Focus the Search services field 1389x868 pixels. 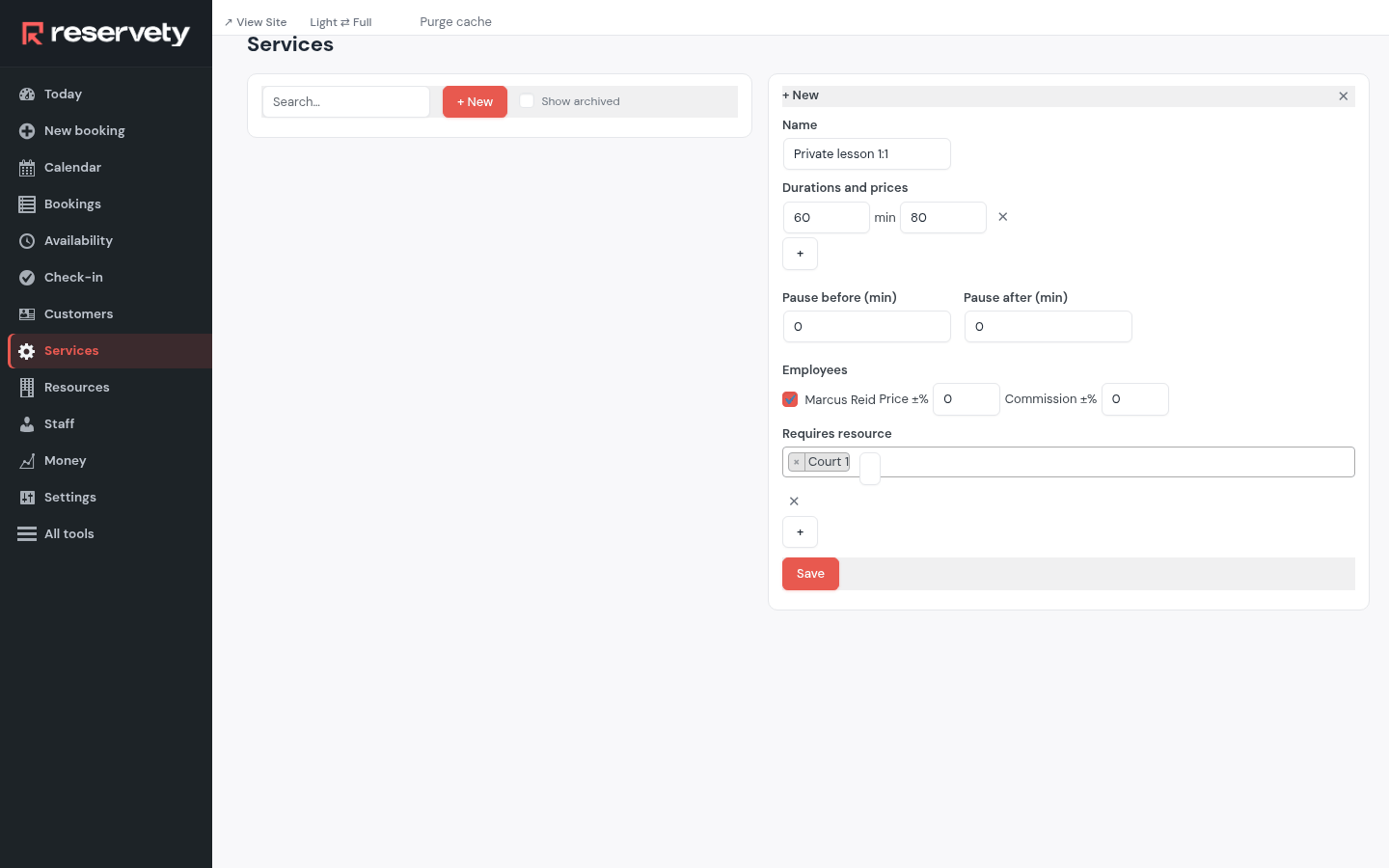click(345, 102)
